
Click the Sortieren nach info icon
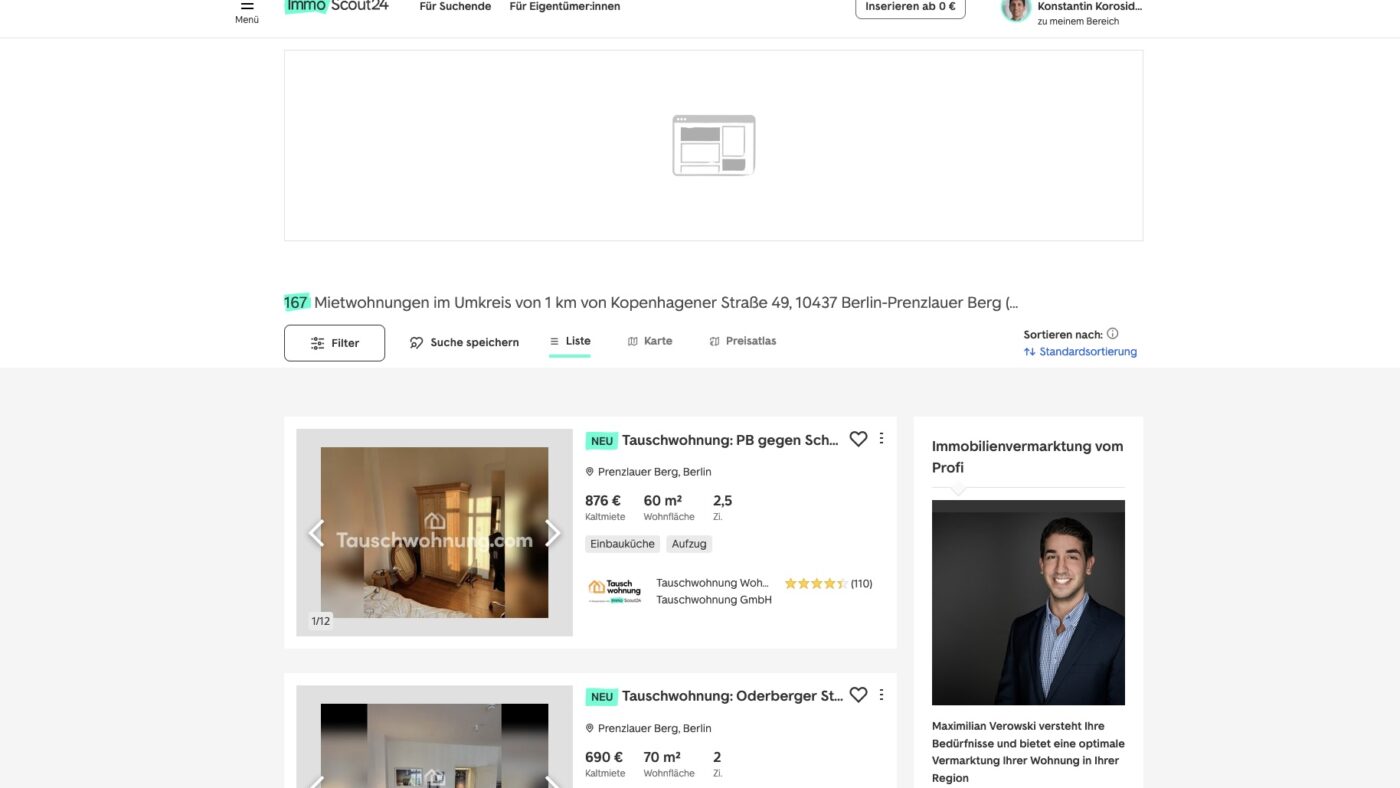1112,334
